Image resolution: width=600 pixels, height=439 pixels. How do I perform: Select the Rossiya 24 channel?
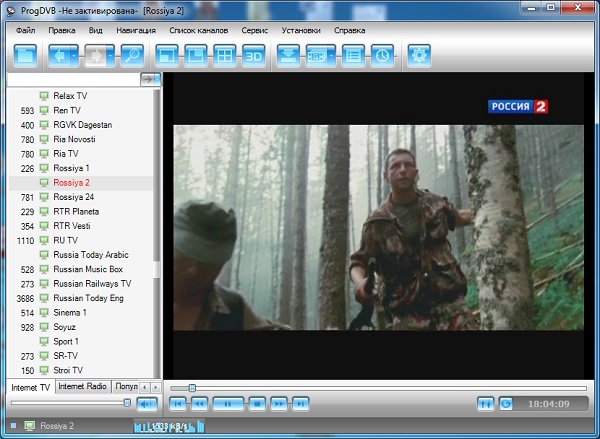click(75, 197)
